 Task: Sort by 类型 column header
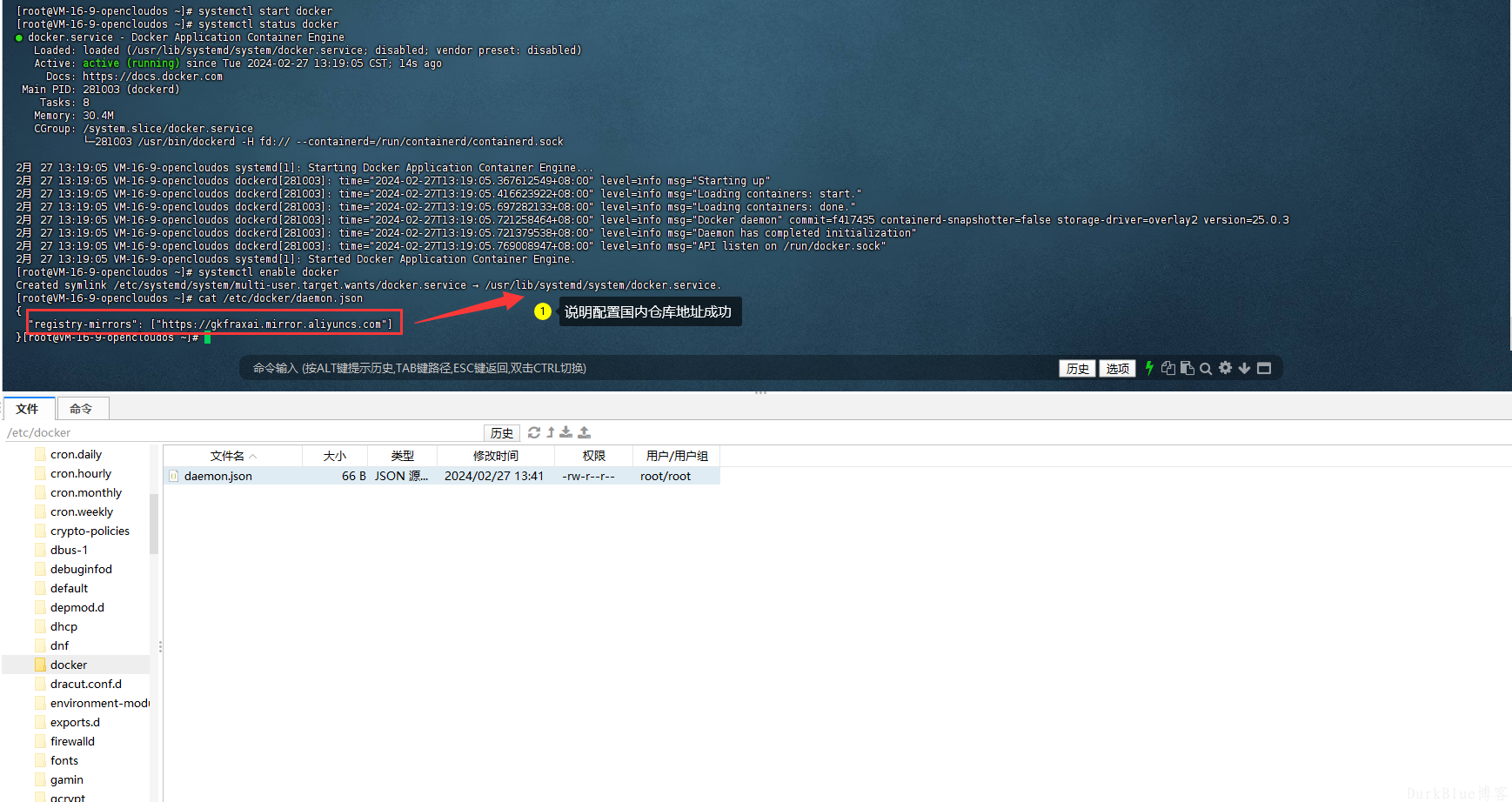pyautogui.click(x=402, y=456)
